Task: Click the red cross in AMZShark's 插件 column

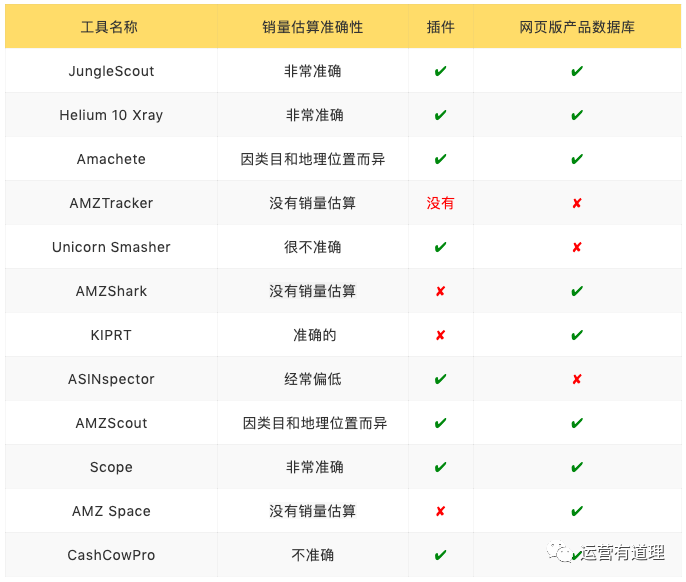Action: click(x=440, y=291)
